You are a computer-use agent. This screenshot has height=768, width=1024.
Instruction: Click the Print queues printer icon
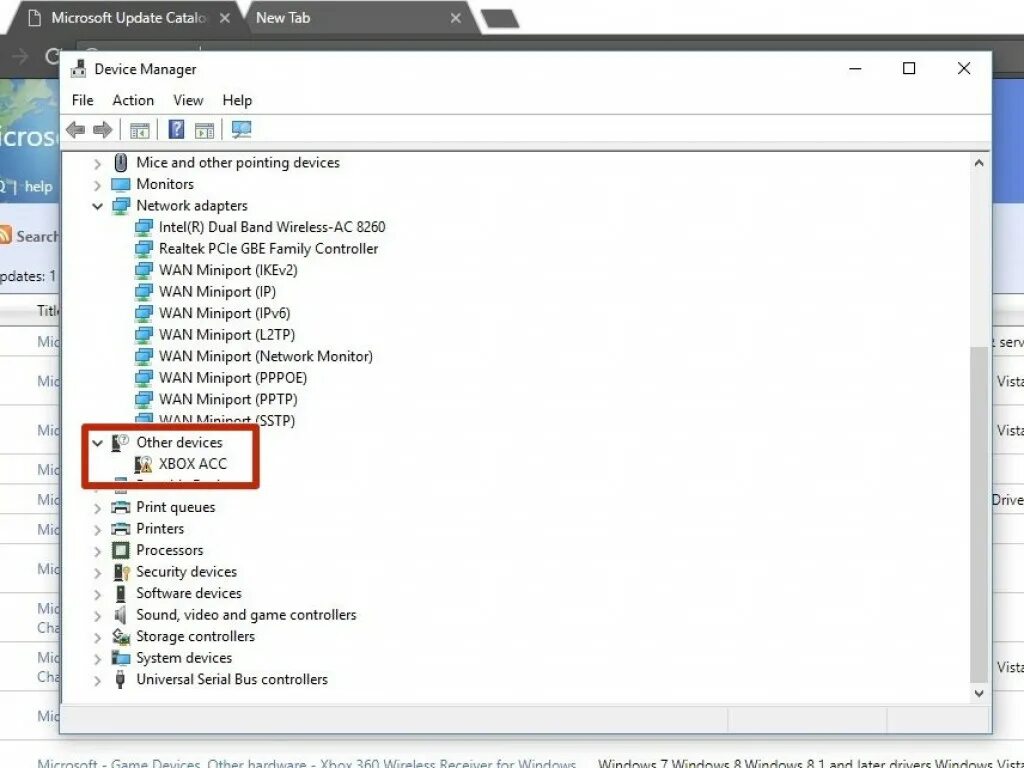tap(121, 507)
